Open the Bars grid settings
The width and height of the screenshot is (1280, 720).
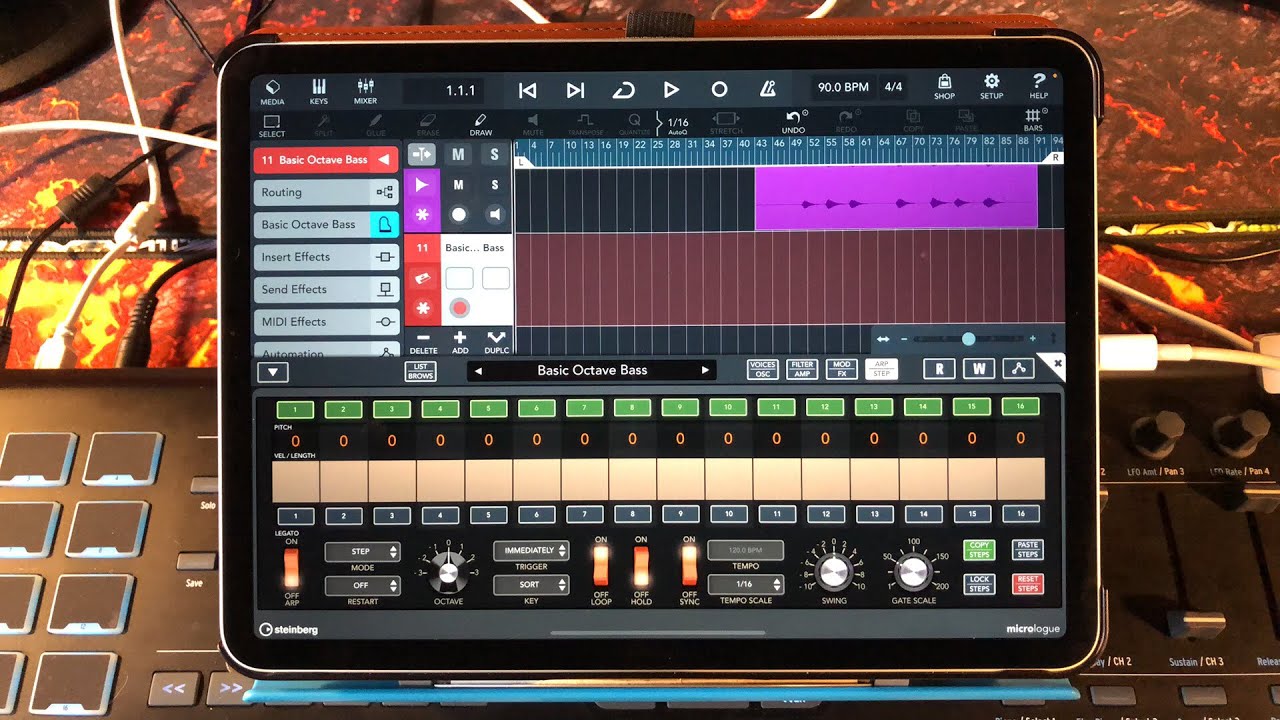pos(1033,122)
